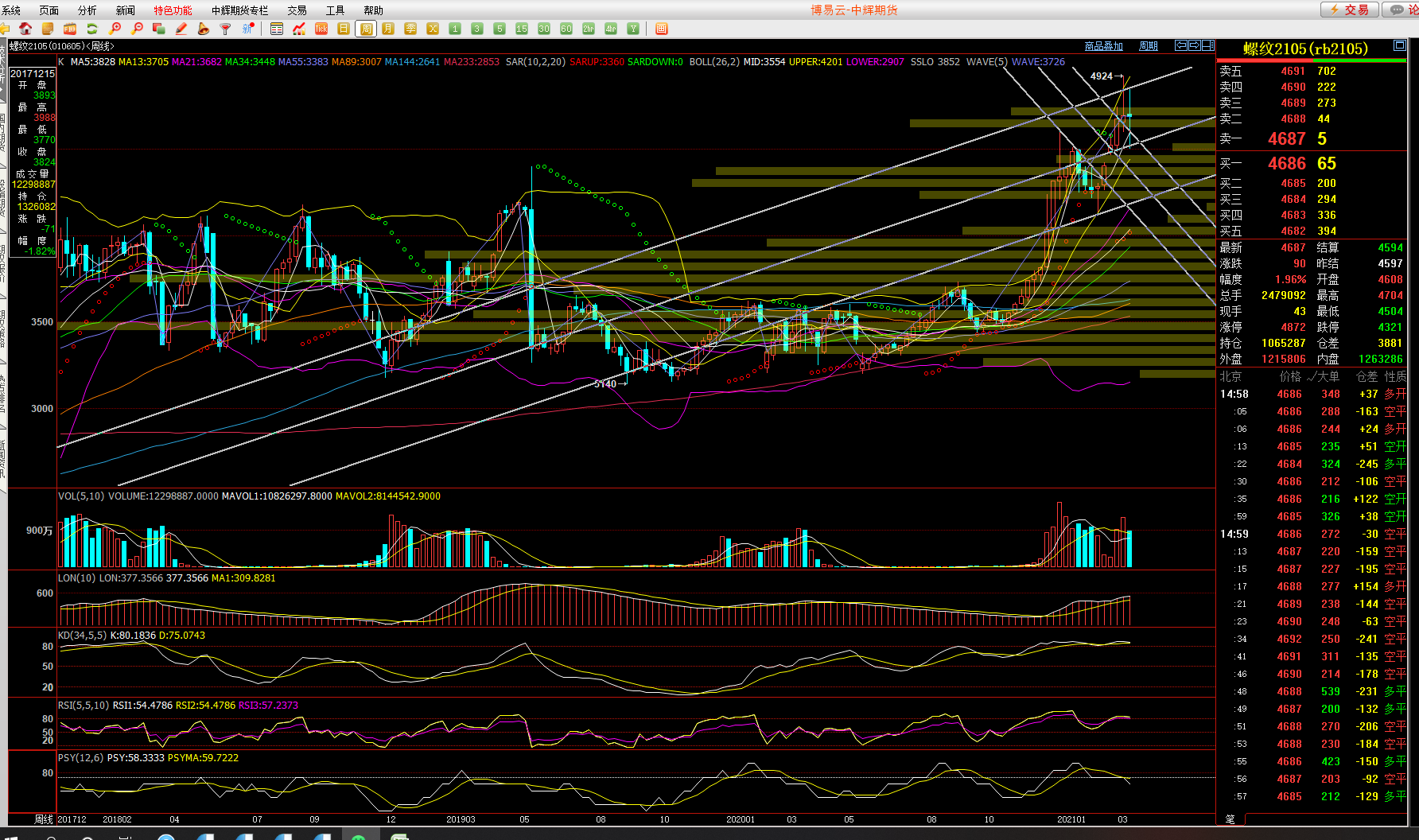Click the 商品叠加 overlay link
Image resolution: width=1419 pixels, height=840 pixels.
[1104, 46]
